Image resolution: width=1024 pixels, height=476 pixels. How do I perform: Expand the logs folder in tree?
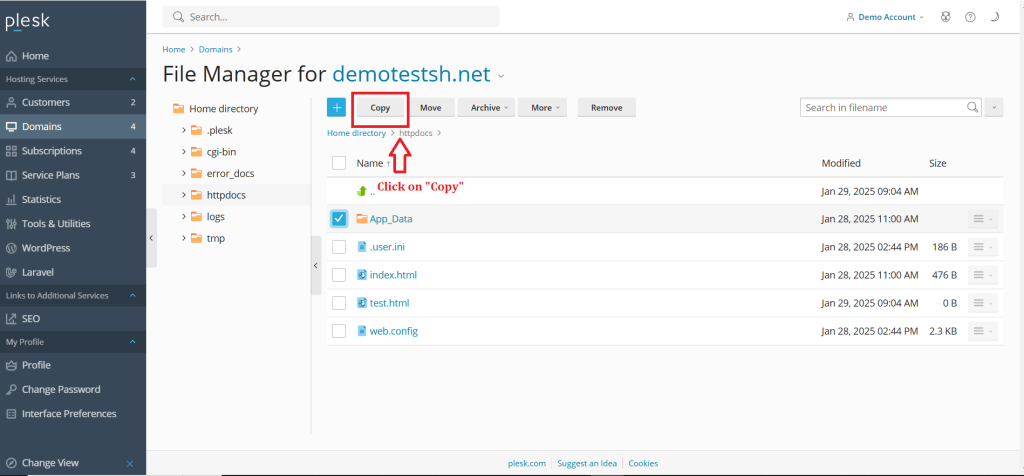184,217
